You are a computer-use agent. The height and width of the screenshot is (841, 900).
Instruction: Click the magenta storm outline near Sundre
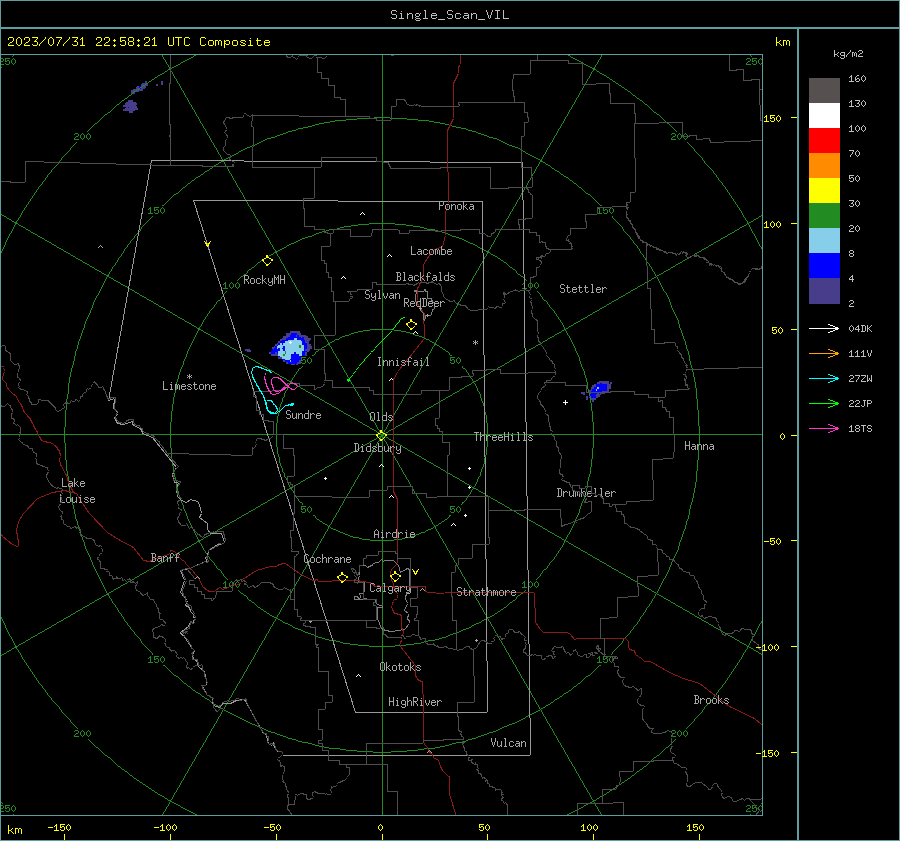pos(279,384)
